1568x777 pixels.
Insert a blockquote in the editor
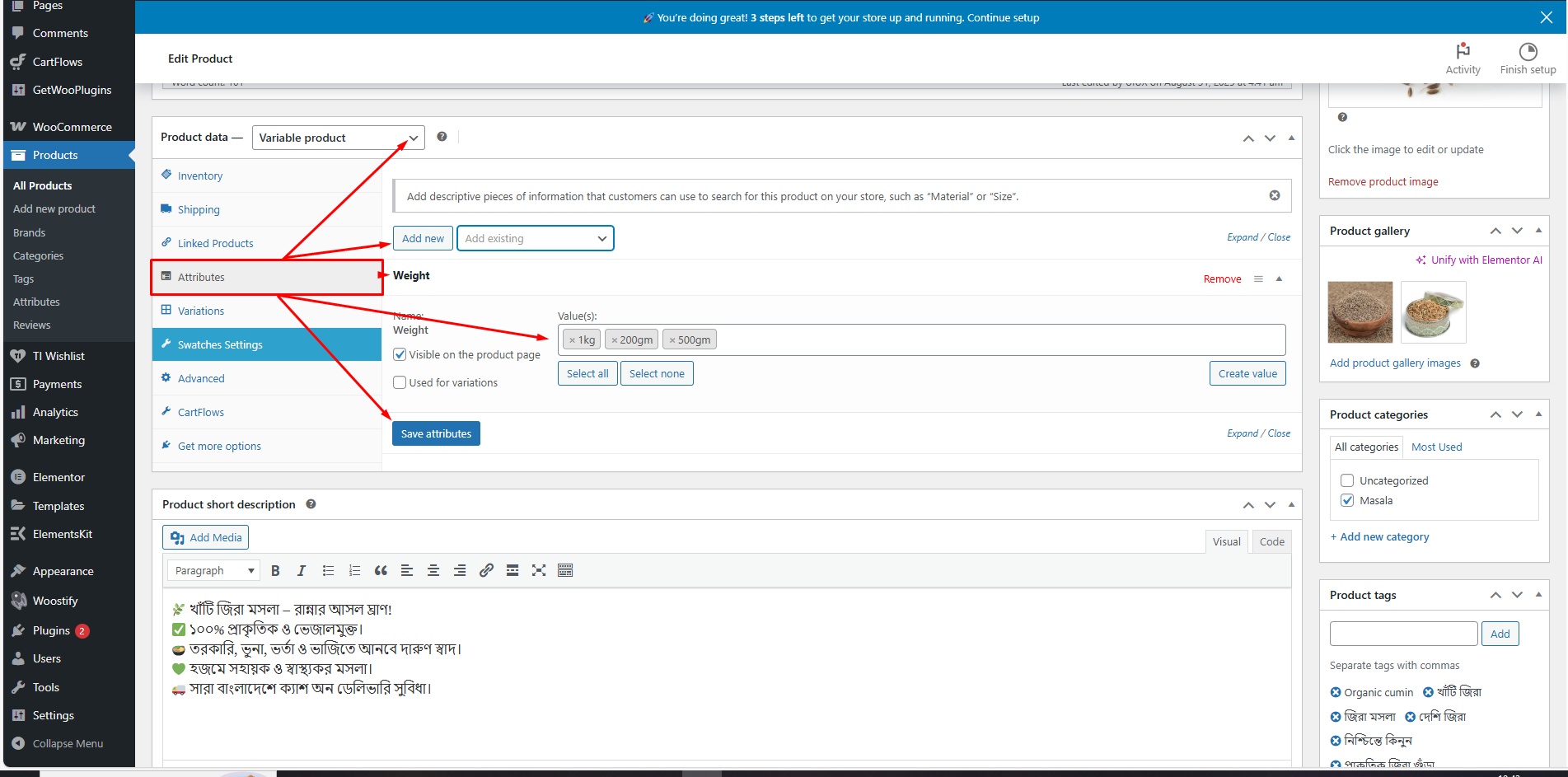381,570
